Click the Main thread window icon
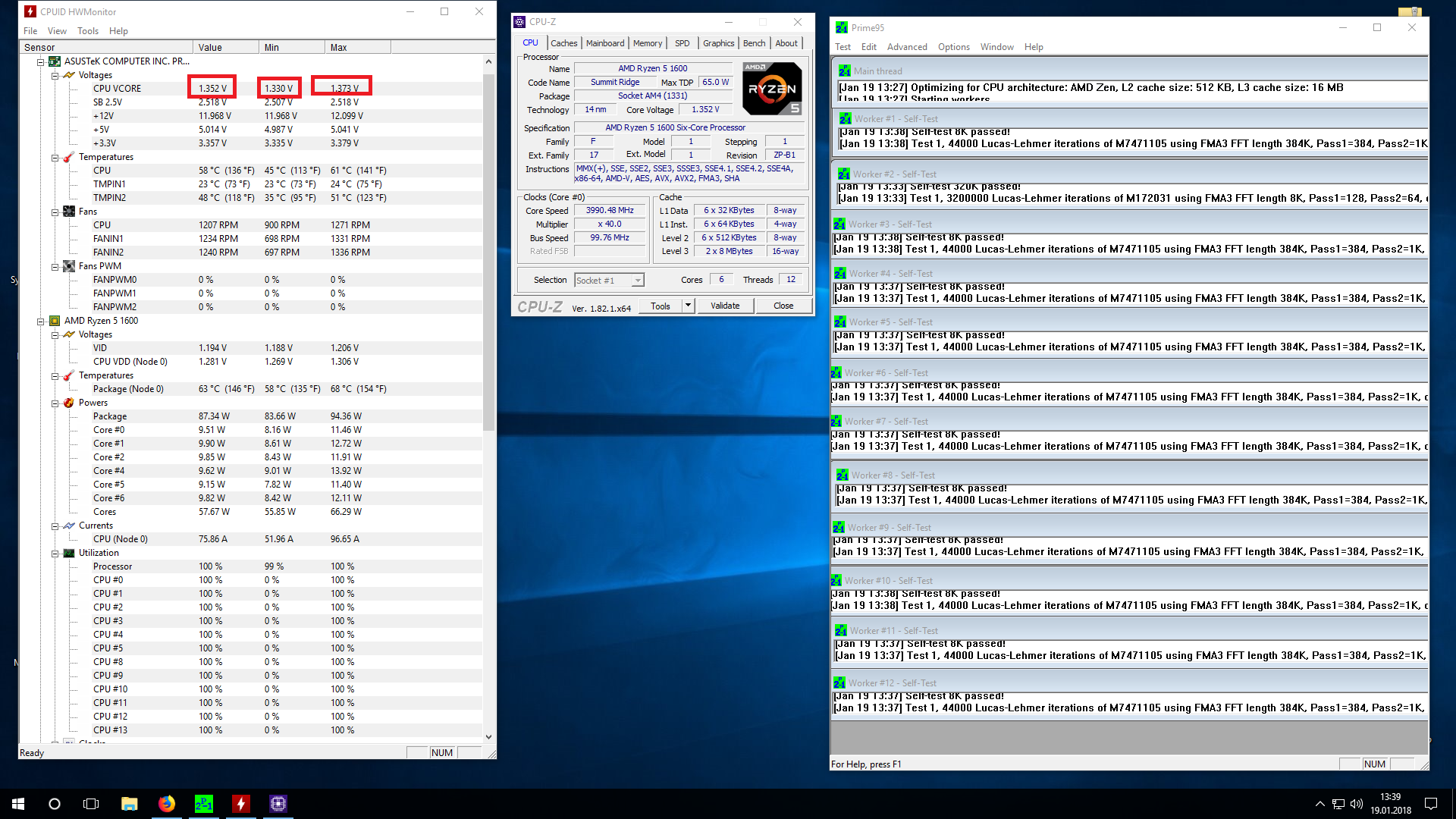This screenshot has width=1456, height=819. pos(844,71)
